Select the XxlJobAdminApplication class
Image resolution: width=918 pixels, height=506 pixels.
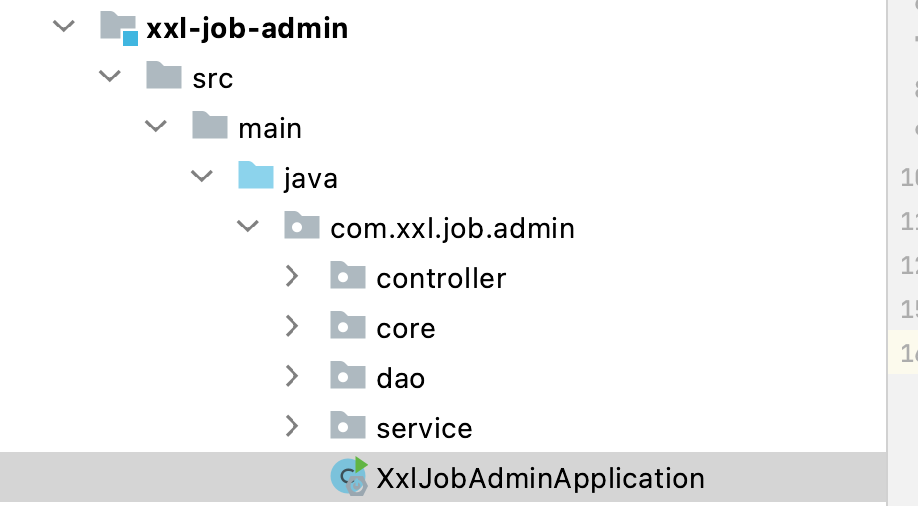tap(540, 478)
